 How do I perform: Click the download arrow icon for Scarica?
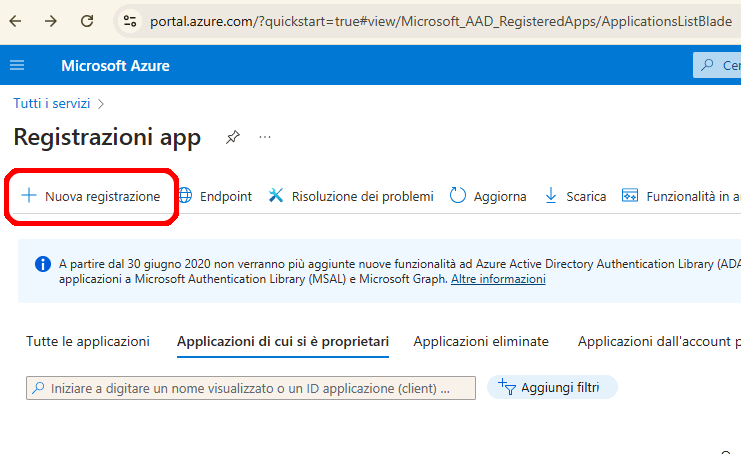[551, 196]
